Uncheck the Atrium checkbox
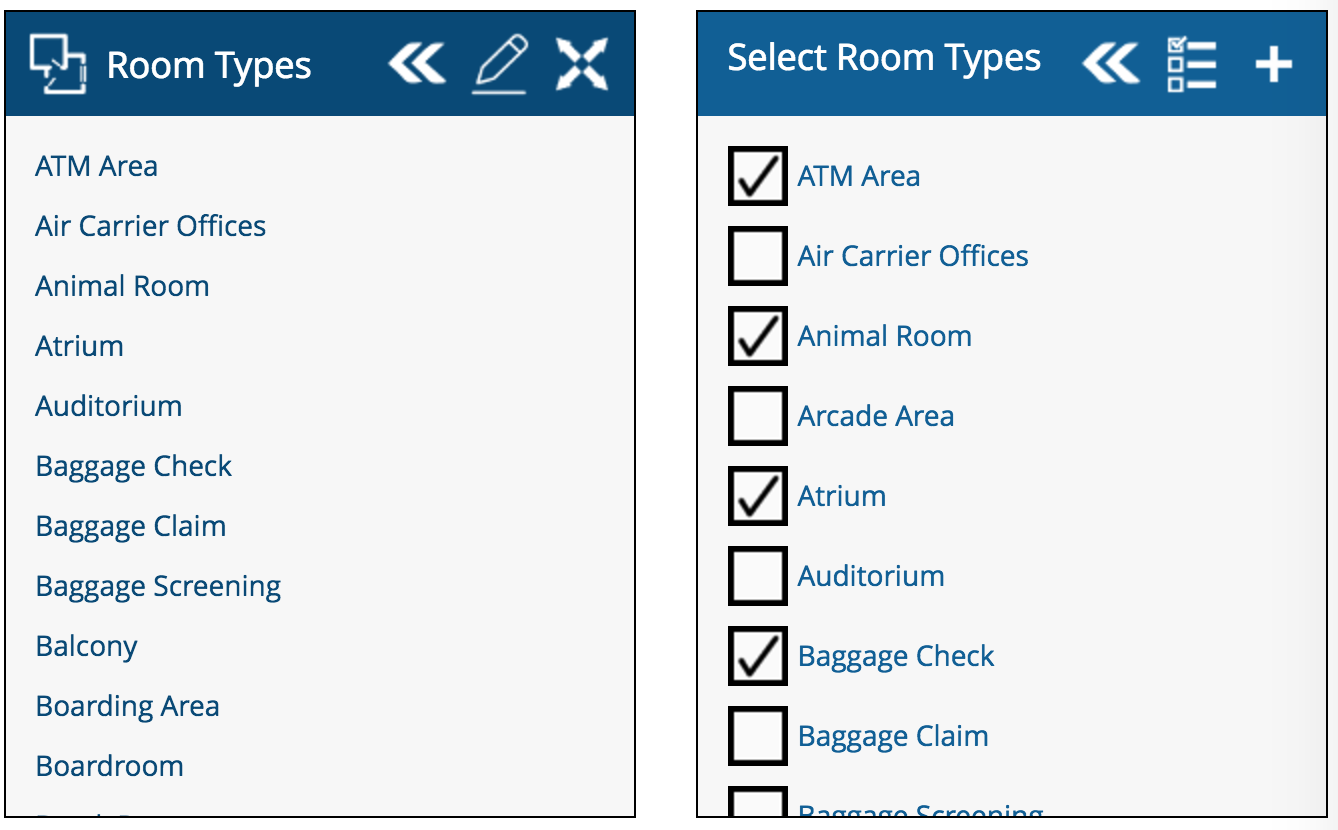The width and height of the screenshot is (1338, 830). 757,496
